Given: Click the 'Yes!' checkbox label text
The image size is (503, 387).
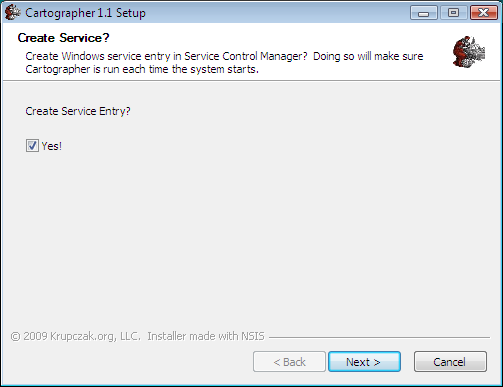Looking at the screenshot, I should 52,146.
